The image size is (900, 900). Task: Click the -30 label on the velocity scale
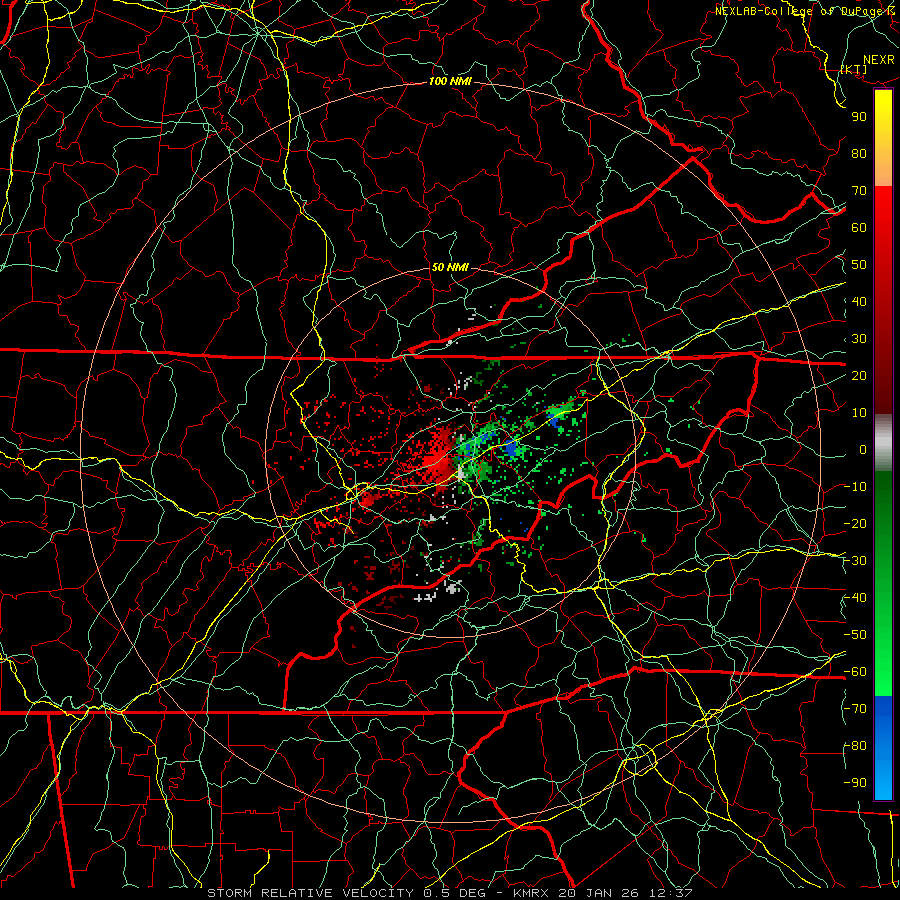pos(855,561)
